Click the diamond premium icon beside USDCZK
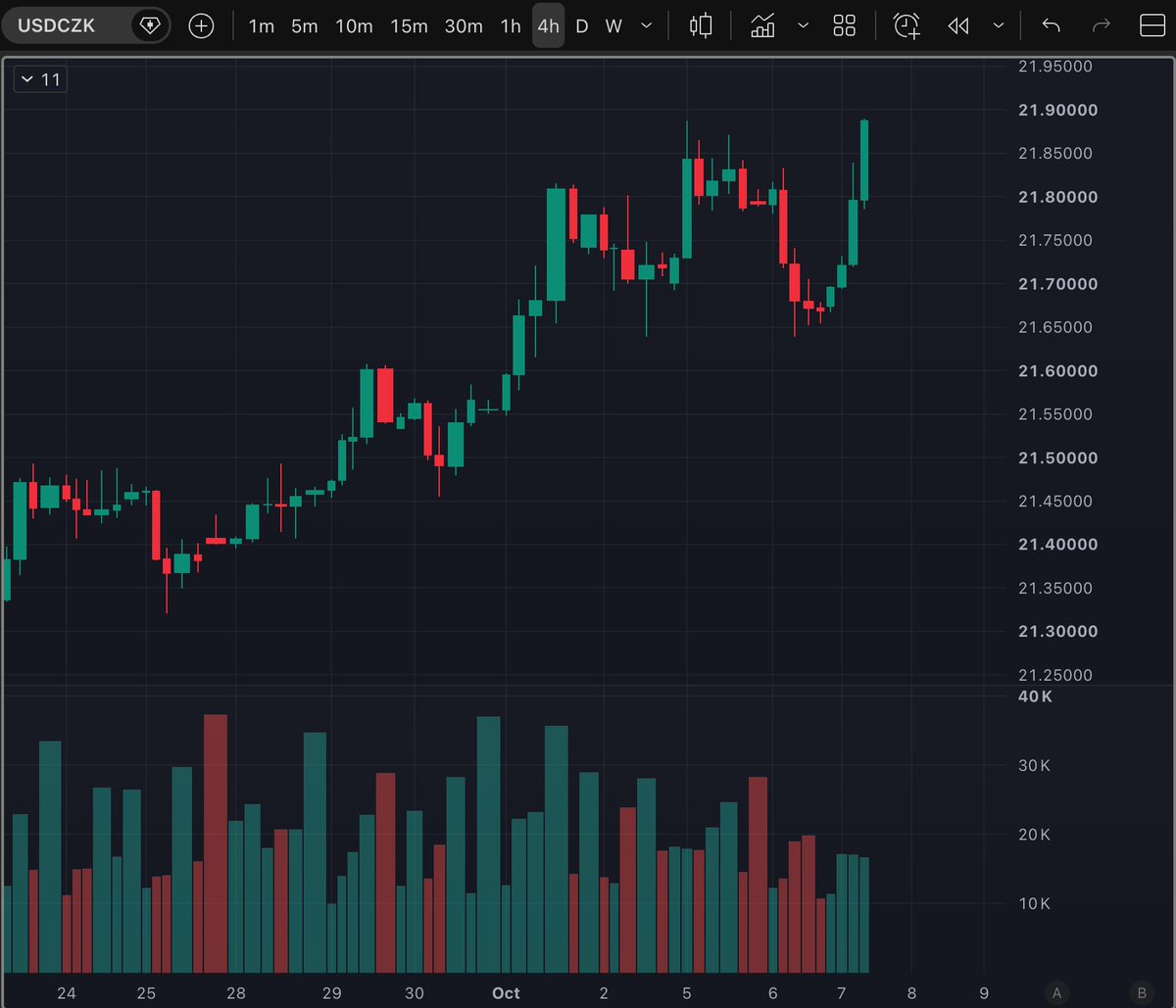This screenshot has width=1176, height=1008. point(150,26)
